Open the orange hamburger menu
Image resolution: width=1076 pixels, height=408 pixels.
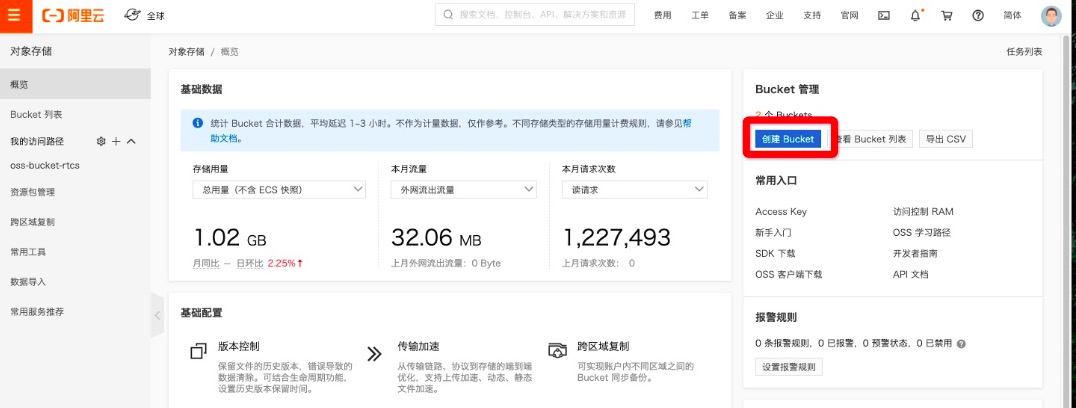(x=16, y=16)
